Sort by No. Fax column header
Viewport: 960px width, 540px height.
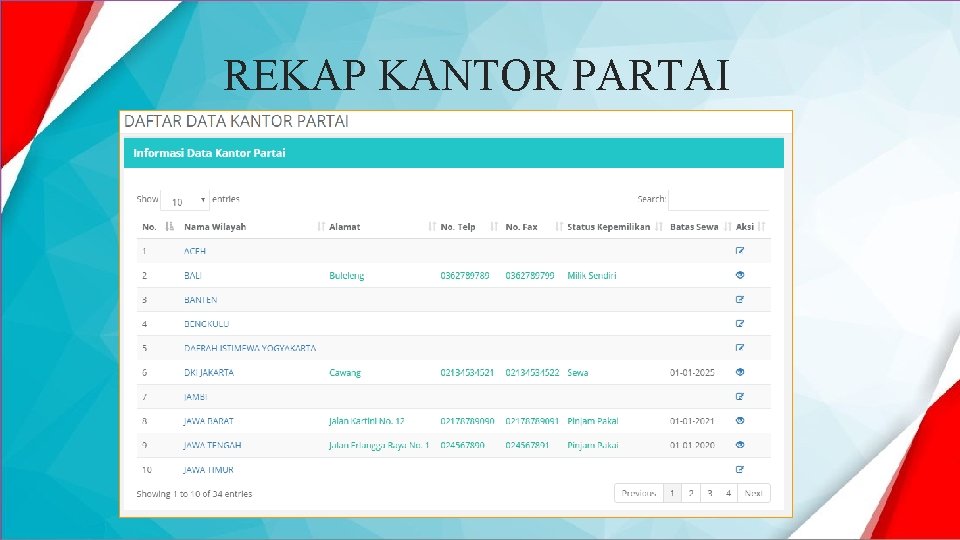click(533, 227)
